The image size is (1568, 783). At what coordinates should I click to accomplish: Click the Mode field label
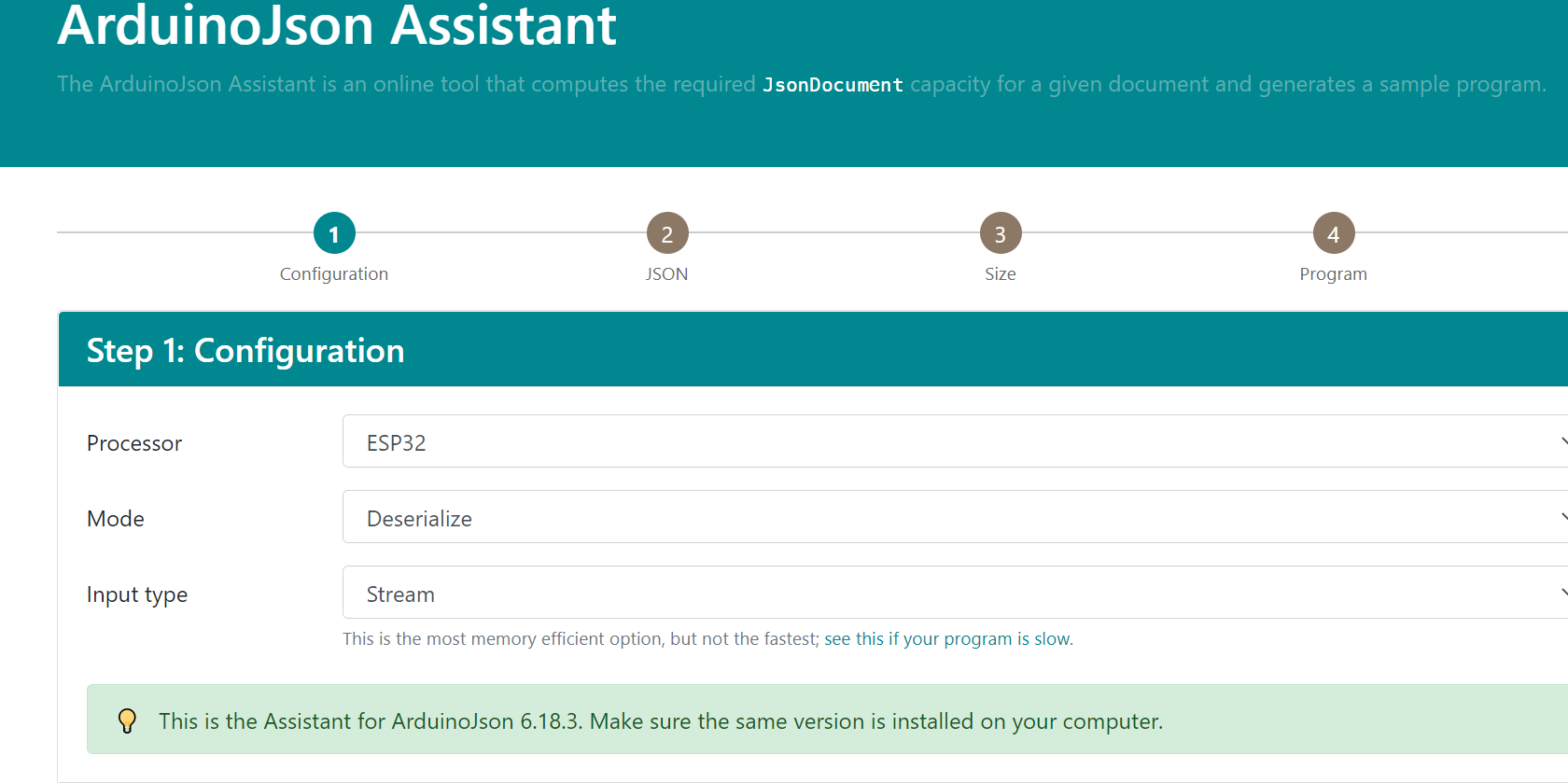click(x=116, y=519)
